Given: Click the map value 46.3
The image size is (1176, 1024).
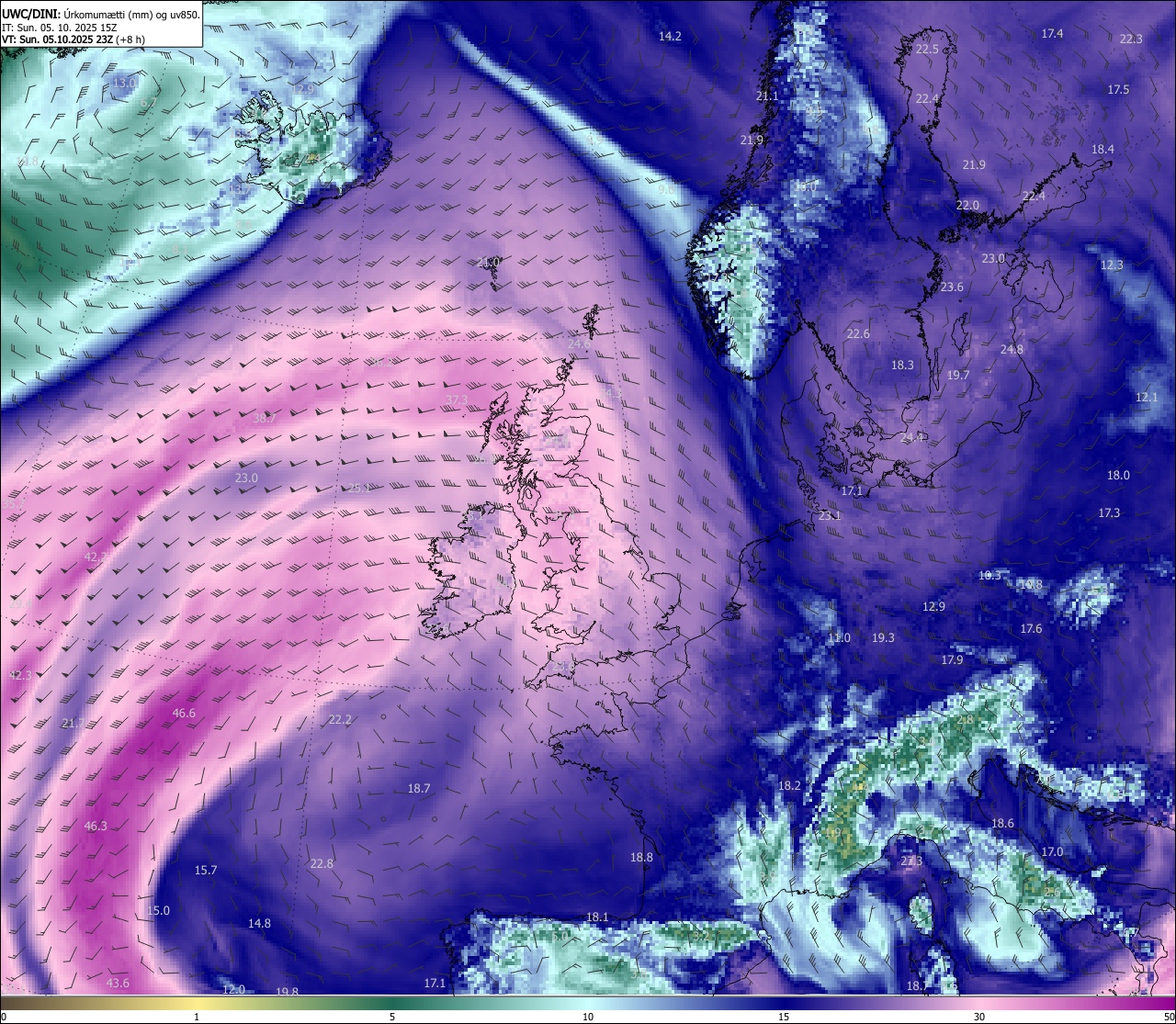Looking at the screenshot, I should 96,827.
